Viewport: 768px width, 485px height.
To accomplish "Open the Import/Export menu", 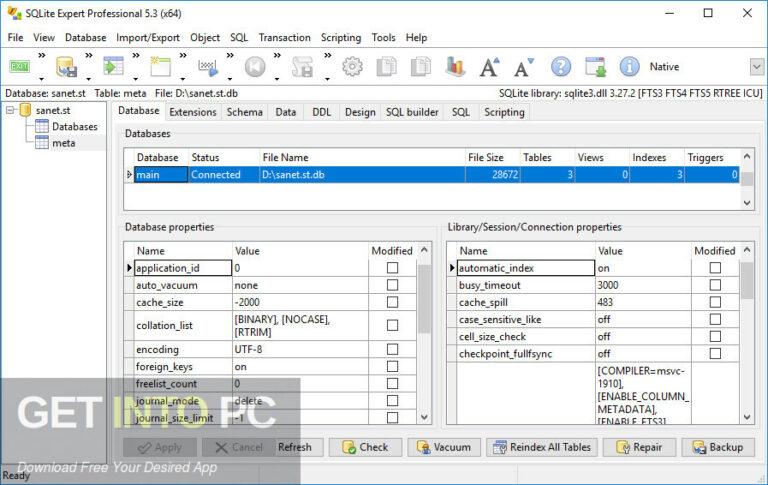I will click(x=148, y=38).
